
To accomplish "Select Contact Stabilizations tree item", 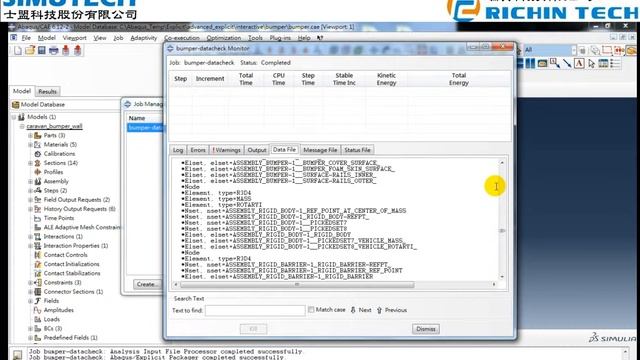I will [x=72, y=273].
